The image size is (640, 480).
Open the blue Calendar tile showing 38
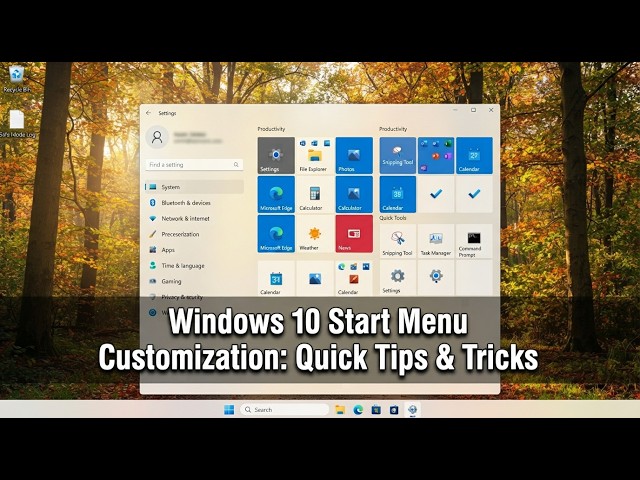coord(398,194)
